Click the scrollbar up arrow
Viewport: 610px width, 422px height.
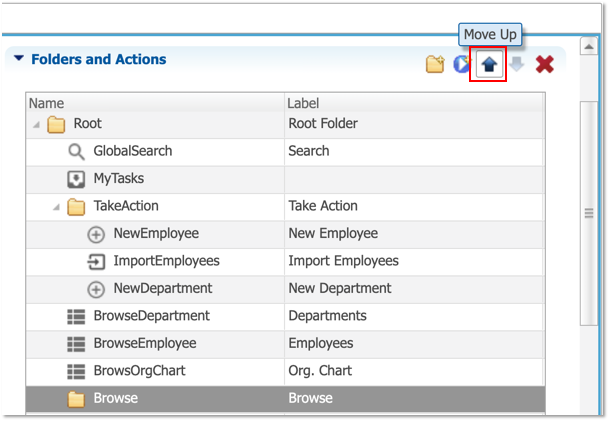pyautogui.click(x=589, y=47)
